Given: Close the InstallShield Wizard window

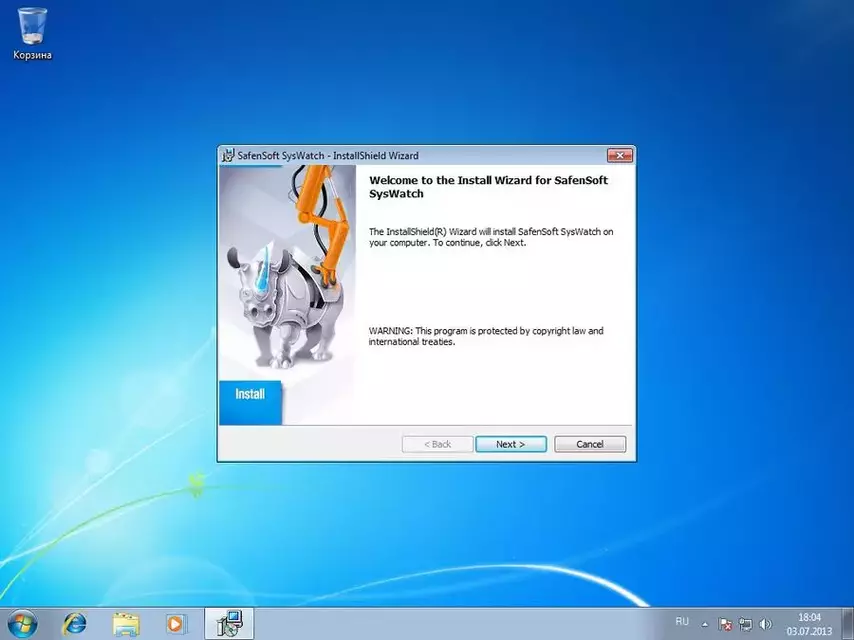Looking at the screenshot, I should pyautogui.click(x=620, y=156).
